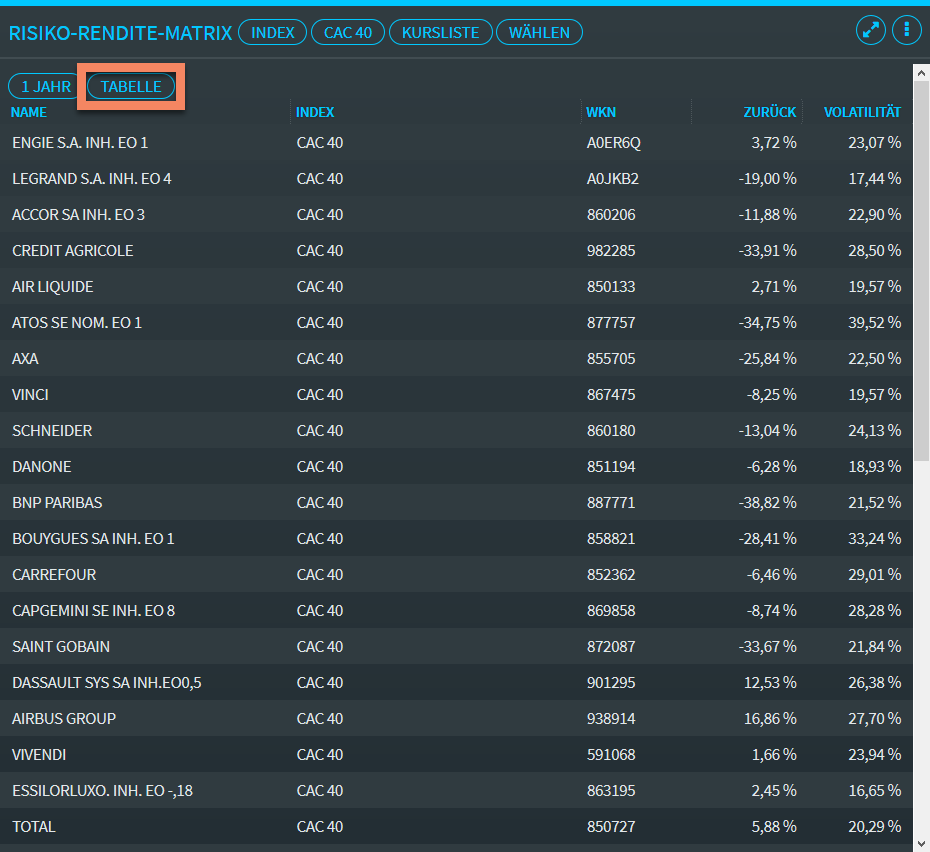Image resolution: width=930 pixels, height=852 pixels.
Task: Open the 1 JAHR period selector
Action: pyautogui.click(x=46, y=87)
